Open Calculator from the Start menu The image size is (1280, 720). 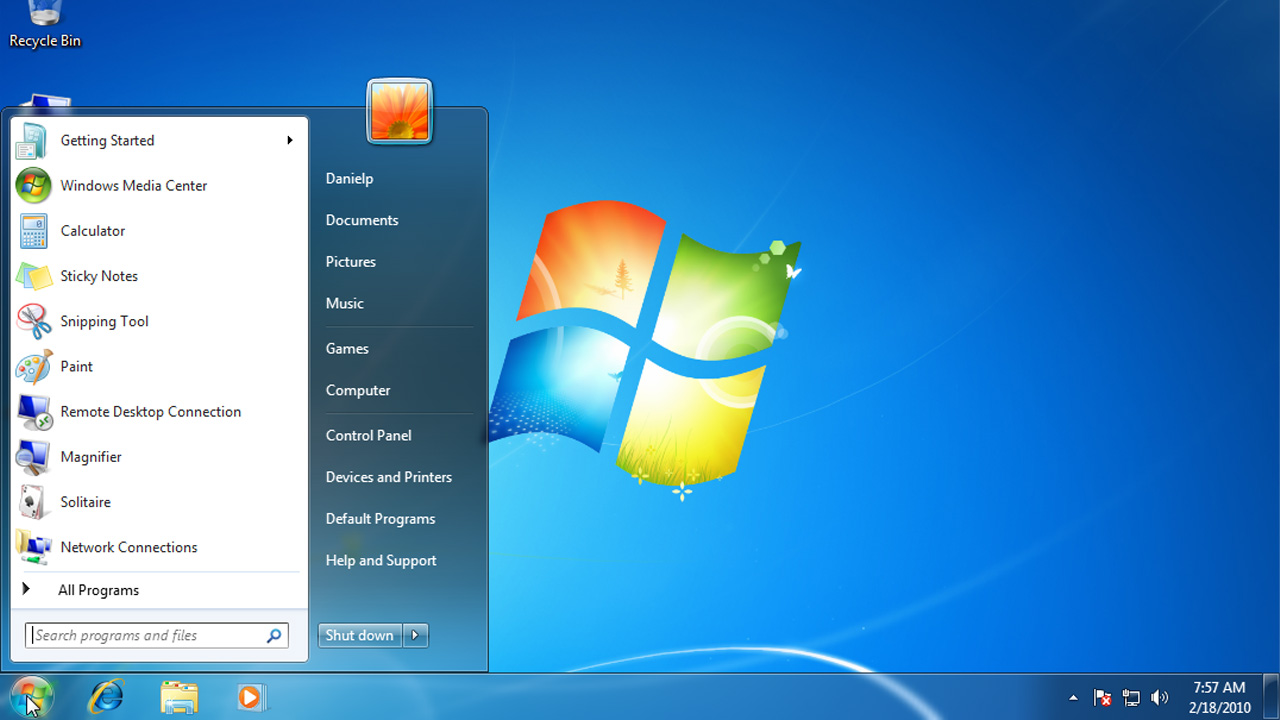[92, 231]
